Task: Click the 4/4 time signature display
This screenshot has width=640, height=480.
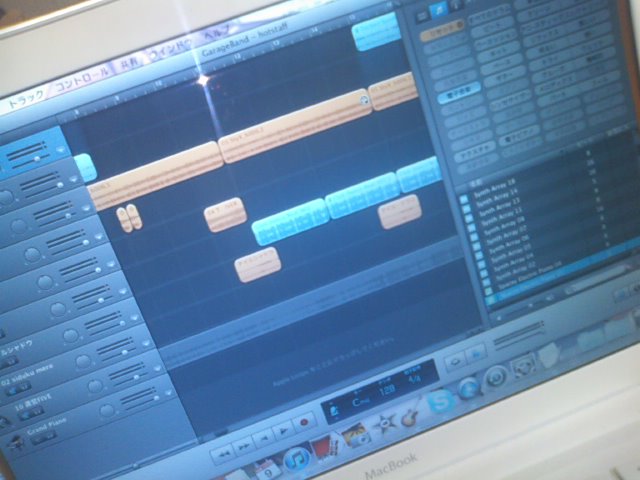Action: click(x=414, y=379)
